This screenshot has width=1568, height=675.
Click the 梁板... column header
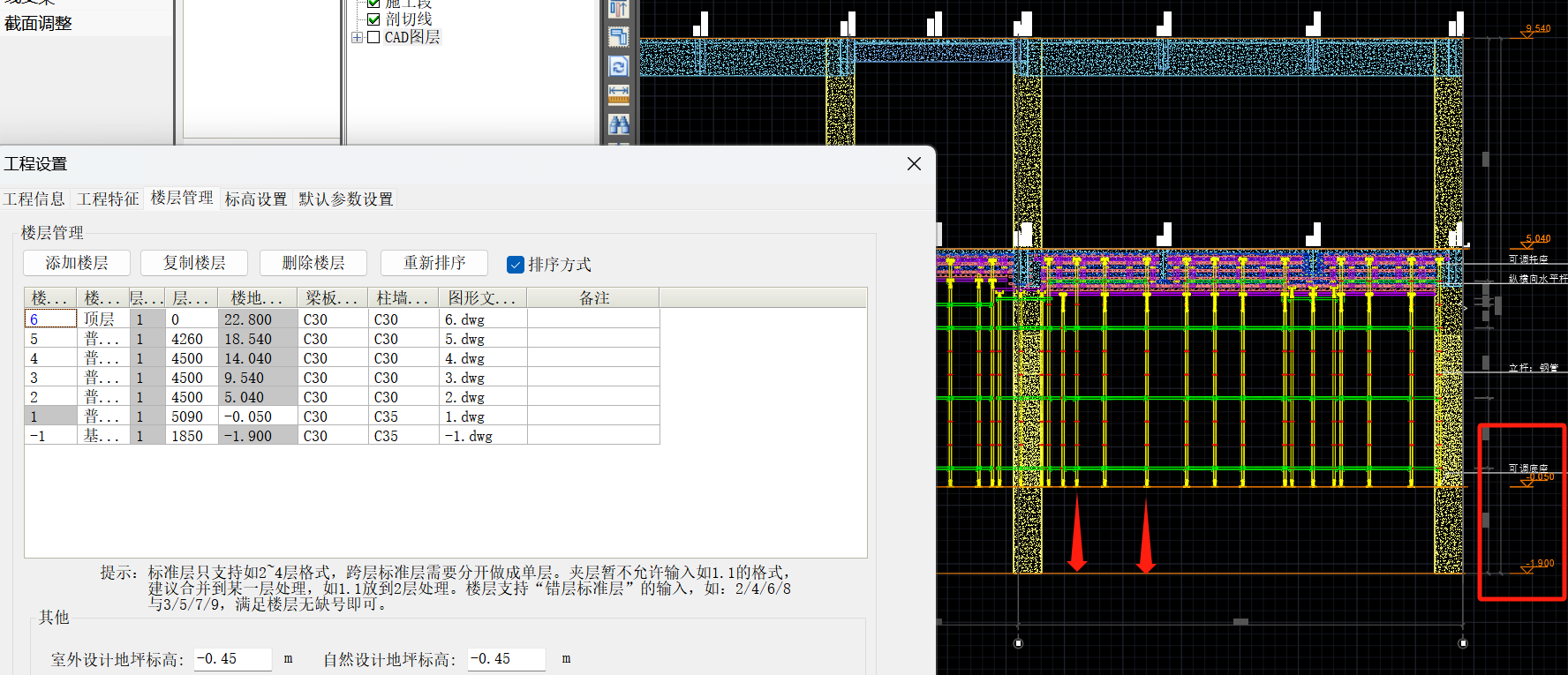click(333, 298)
